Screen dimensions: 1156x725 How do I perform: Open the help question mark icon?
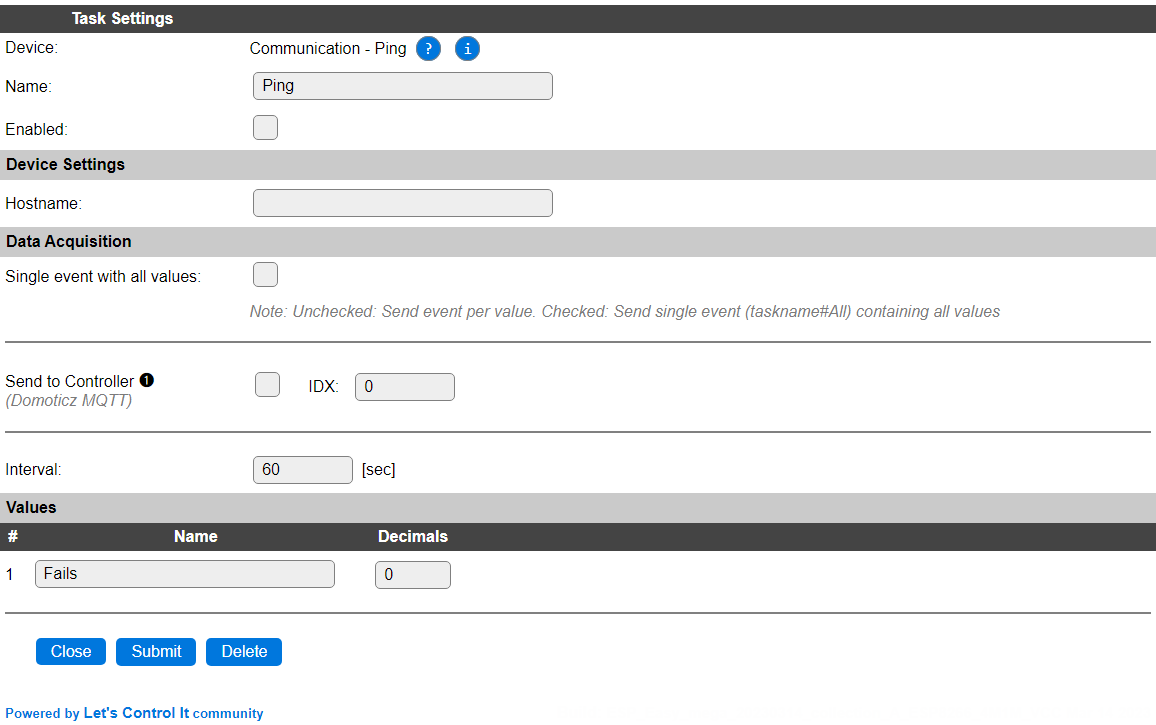[x=428, y=49]
